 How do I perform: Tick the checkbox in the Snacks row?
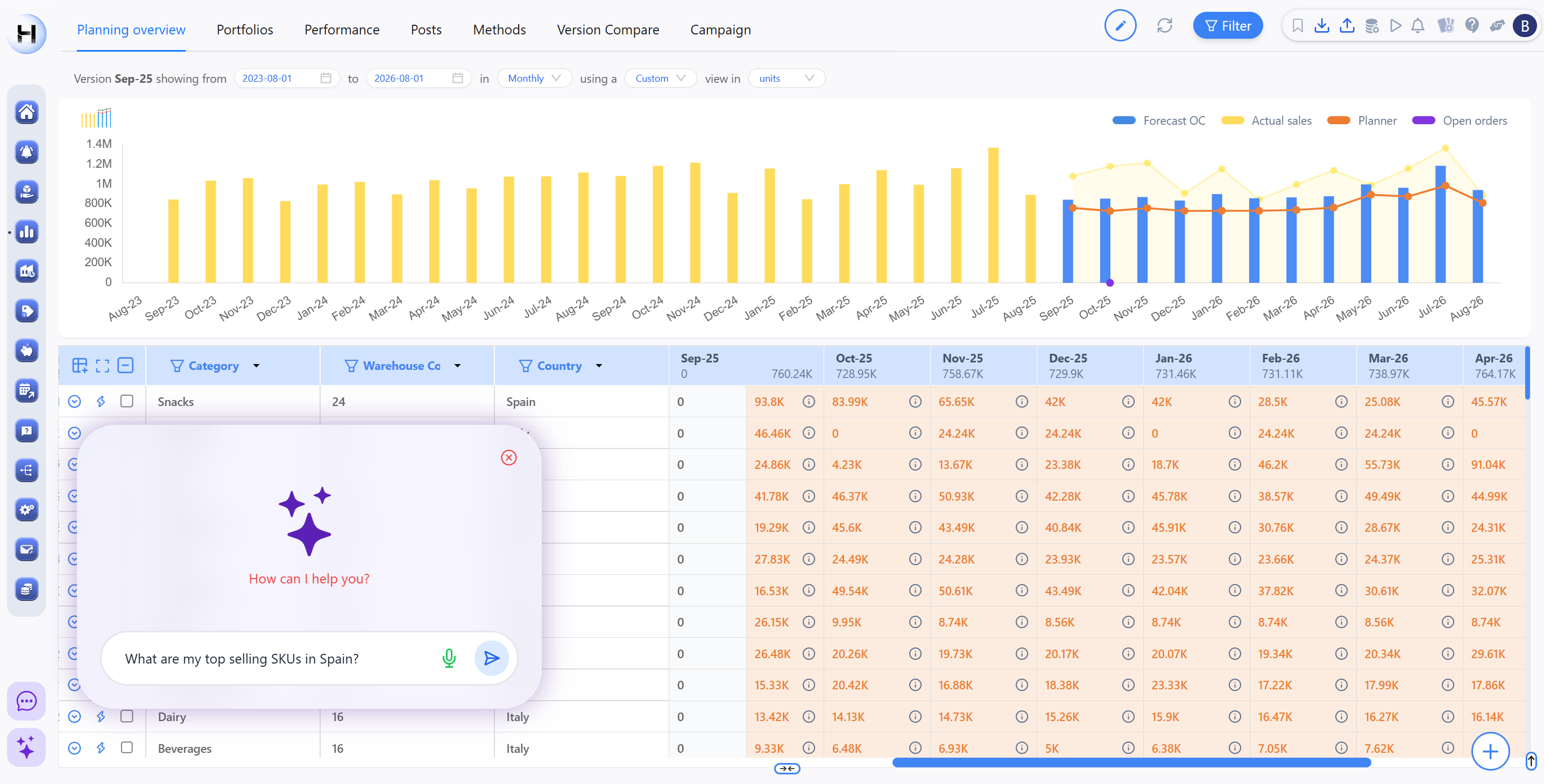click(x=126, y=401)
